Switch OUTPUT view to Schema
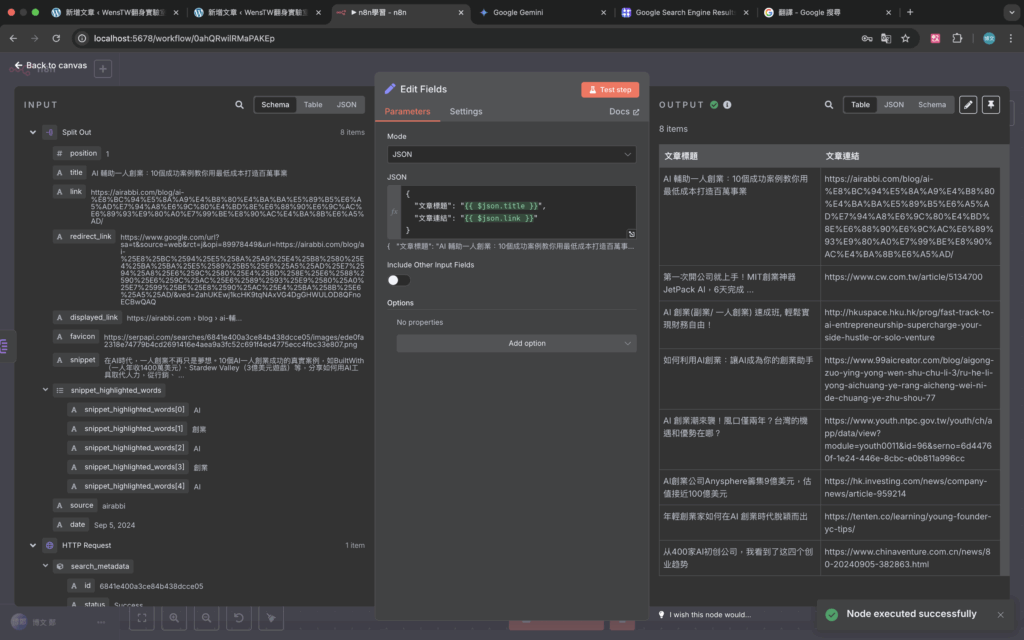This screenshot has height=640, width=1024. [x=931, y=104]
